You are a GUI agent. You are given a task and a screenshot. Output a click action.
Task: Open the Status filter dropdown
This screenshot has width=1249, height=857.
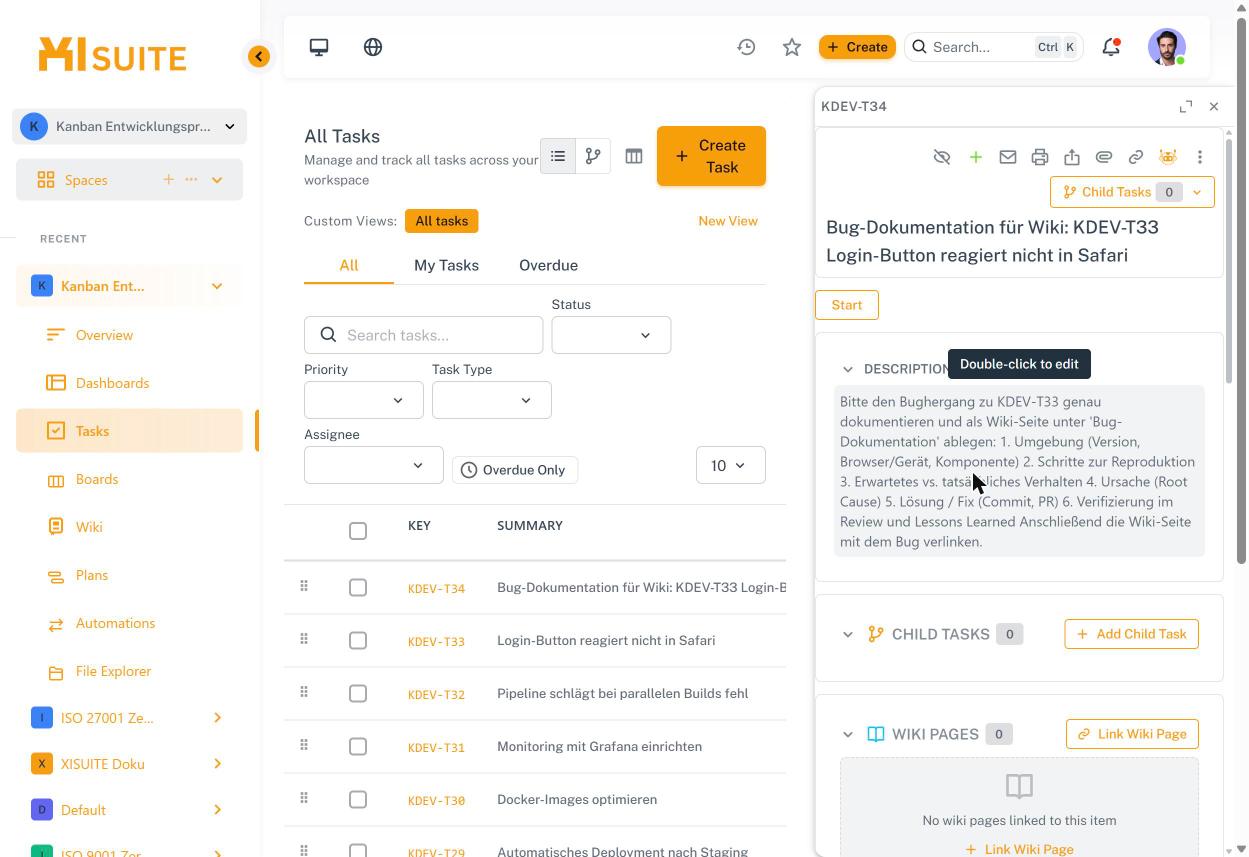[x=611, y=335]
